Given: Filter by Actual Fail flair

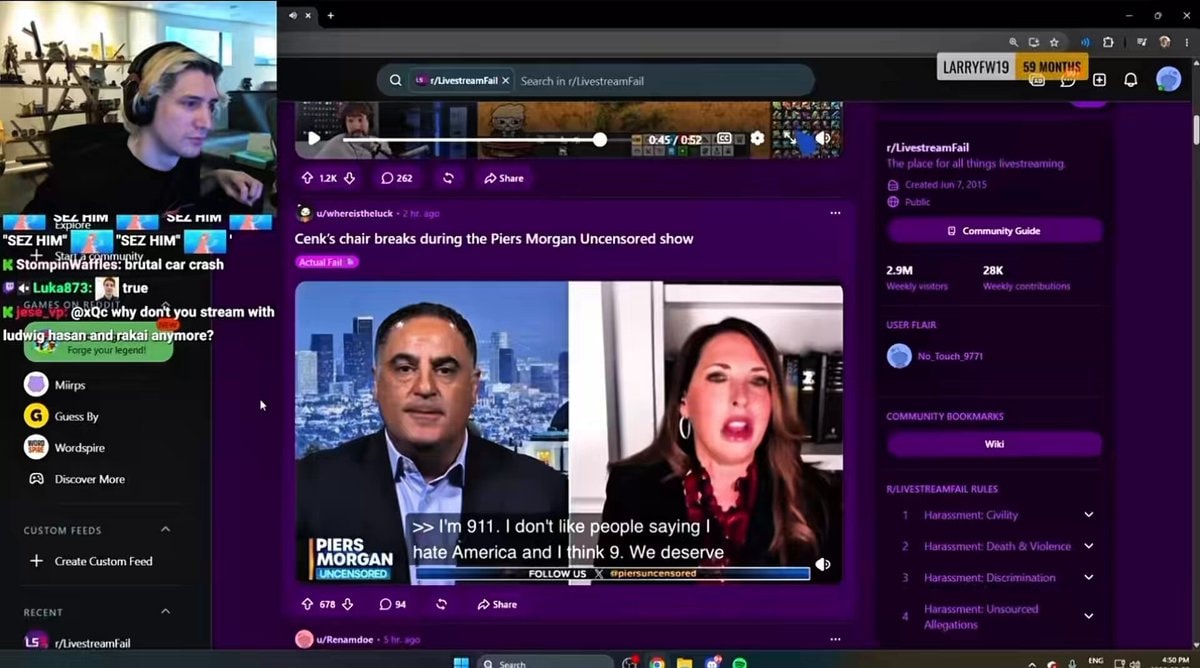Looking at the screenshot, I should 326,262.
